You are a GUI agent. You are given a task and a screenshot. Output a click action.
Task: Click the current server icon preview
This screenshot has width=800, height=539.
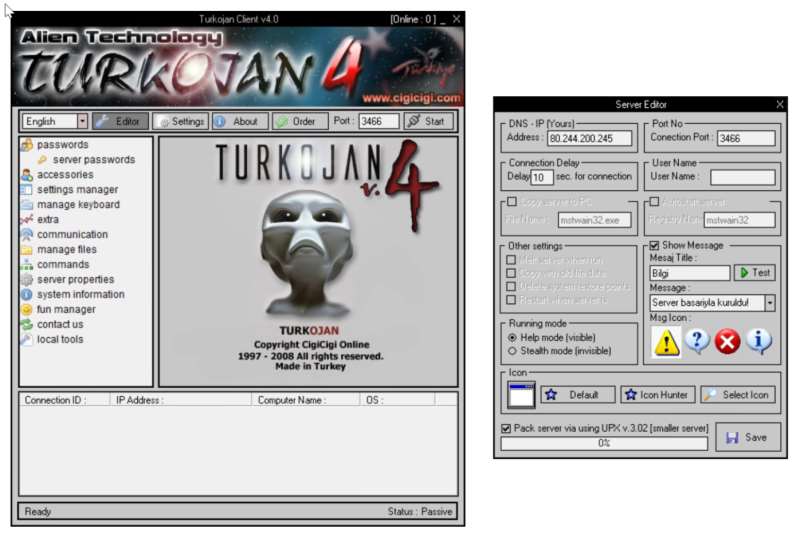tap(521, 395)
